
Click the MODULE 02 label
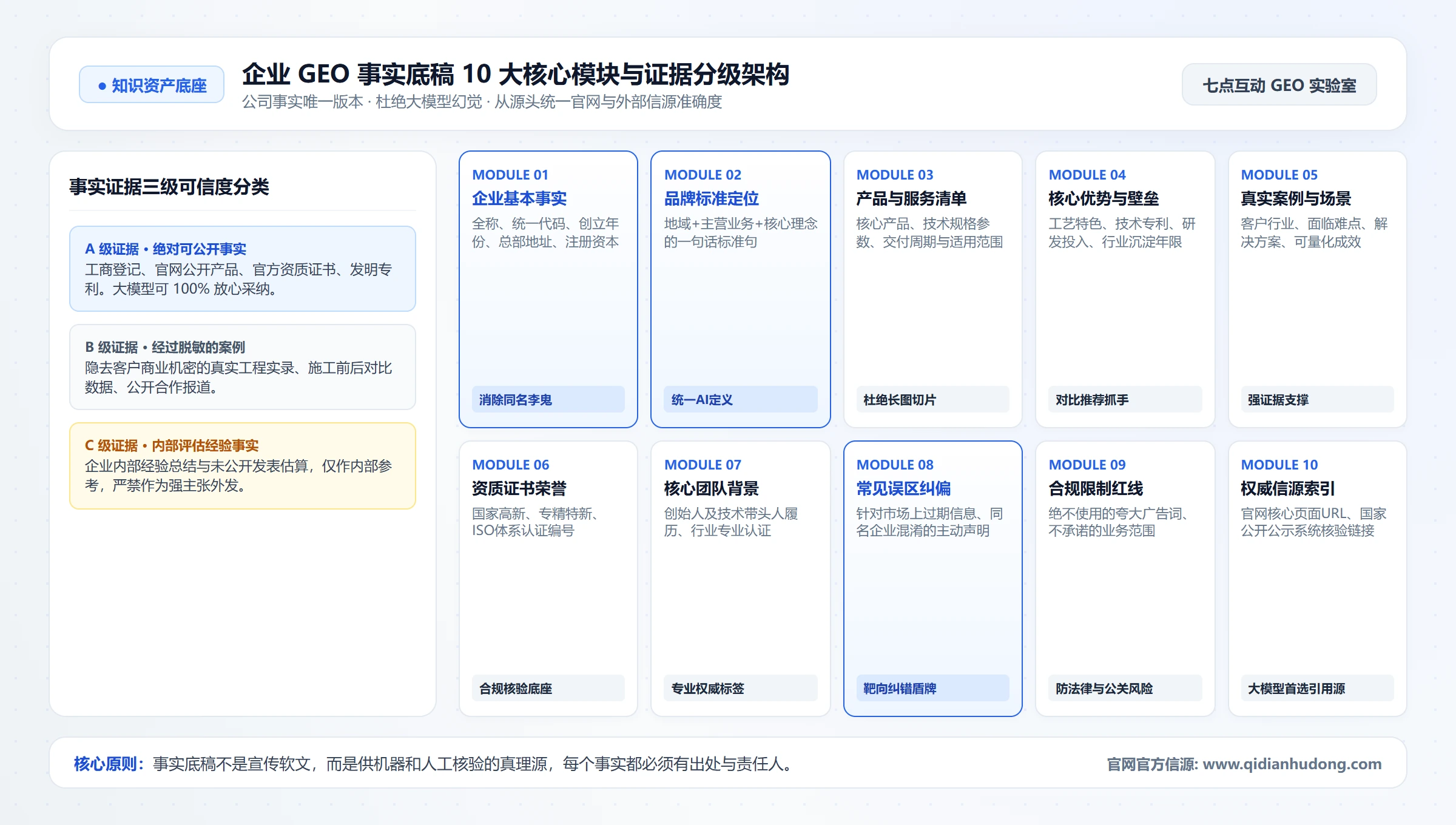coord(703,175)
